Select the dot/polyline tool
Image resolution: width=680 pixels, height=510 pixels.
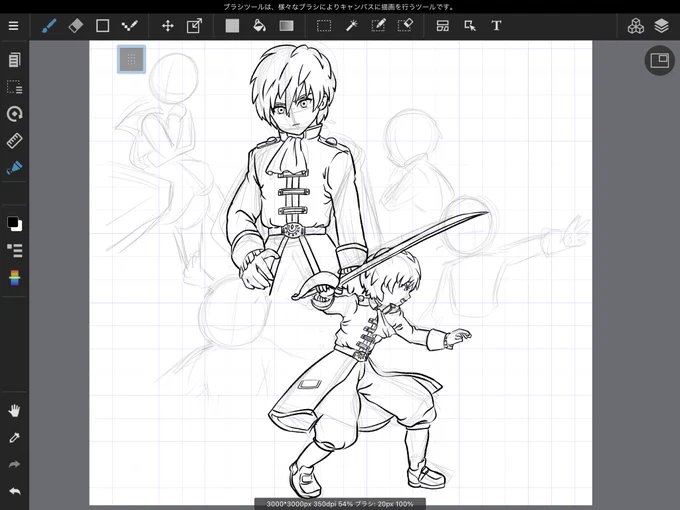129,26
